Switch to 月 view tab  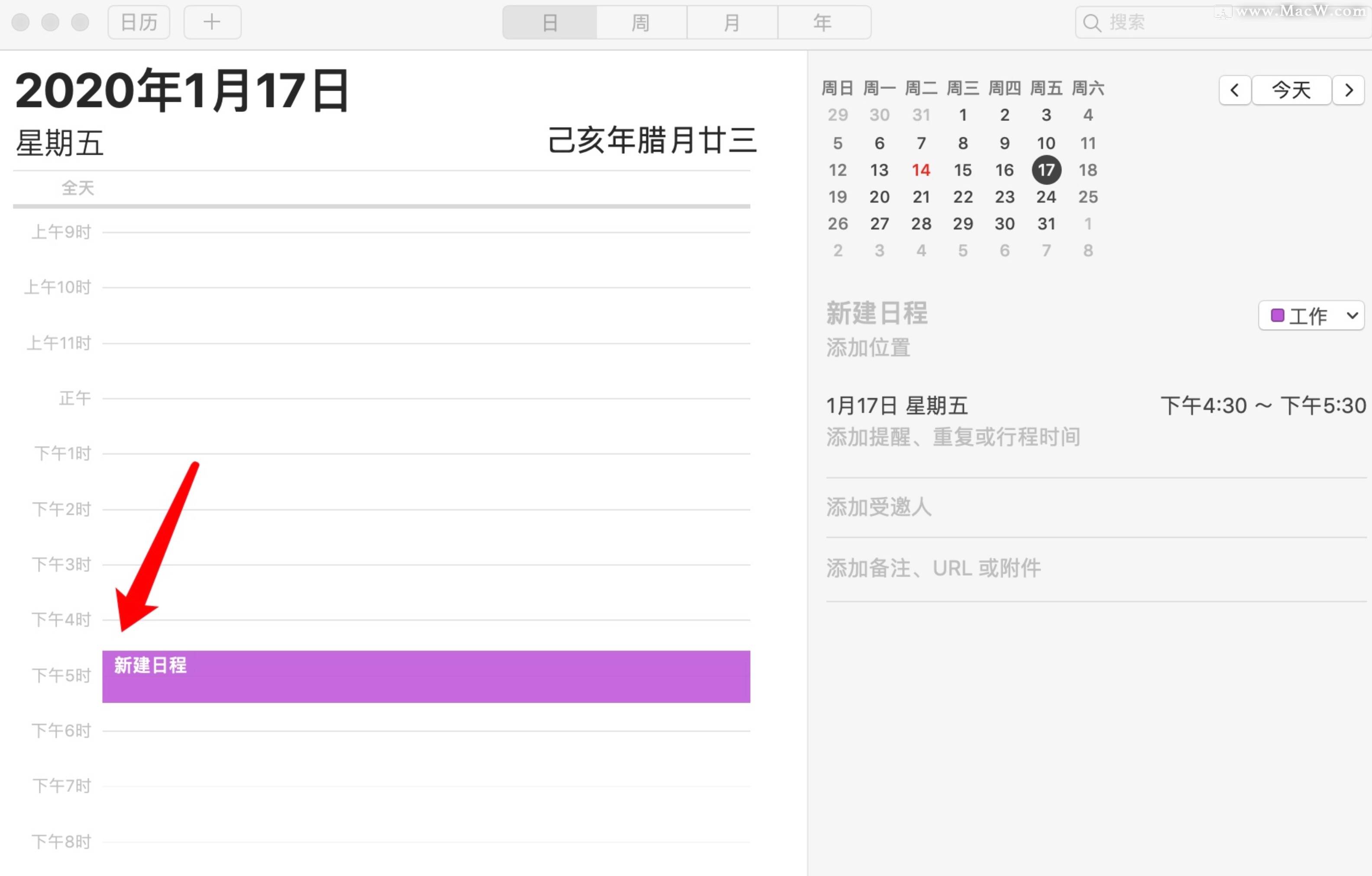[731, 23]
